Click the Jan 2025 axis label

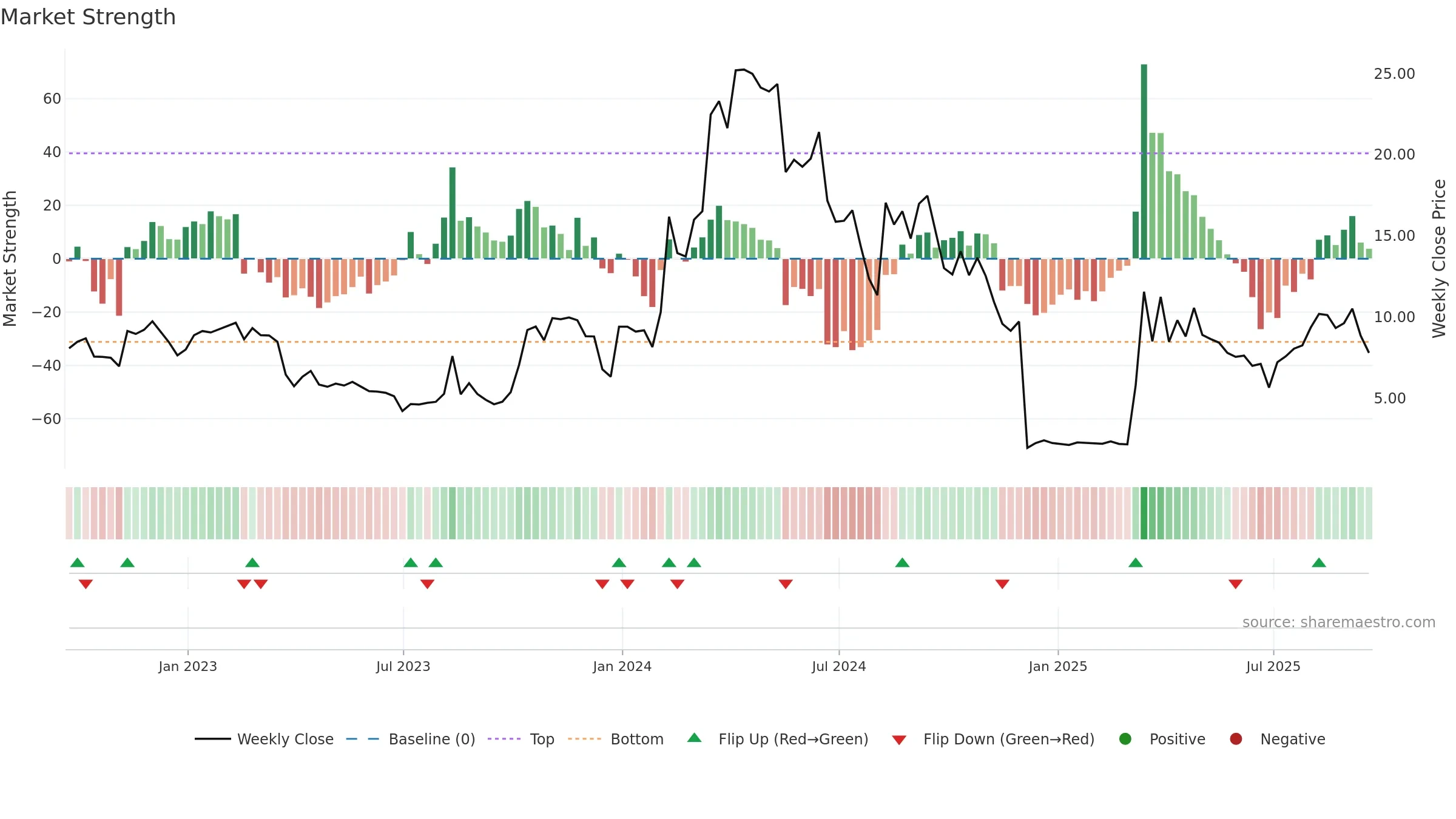[x=1058, y=666]
